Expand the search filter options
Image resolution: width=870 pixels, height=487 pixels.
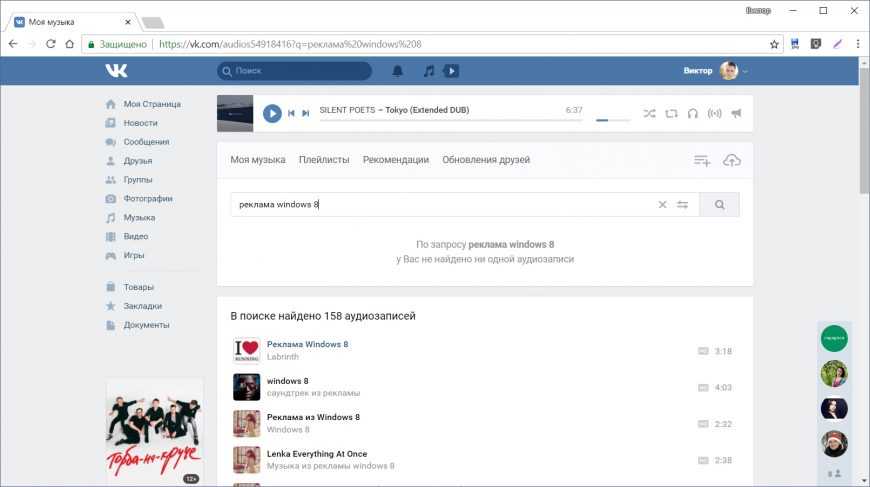click(x=683, y=205)
